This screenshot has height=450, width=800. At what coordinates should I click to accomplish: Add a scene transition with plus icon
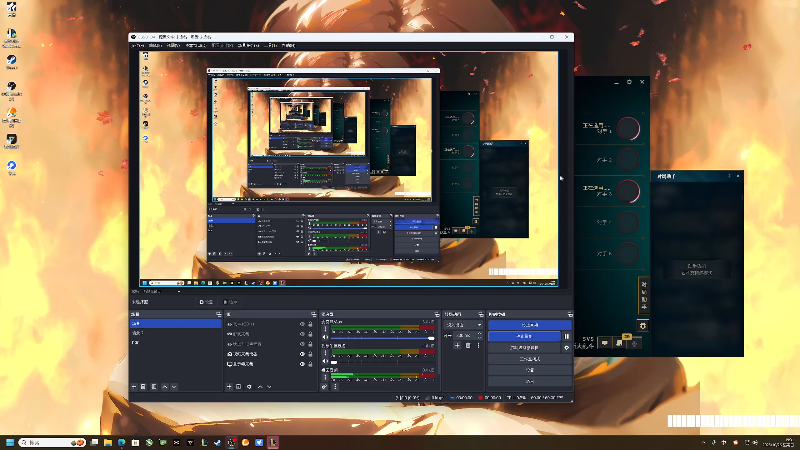[457, 345]
